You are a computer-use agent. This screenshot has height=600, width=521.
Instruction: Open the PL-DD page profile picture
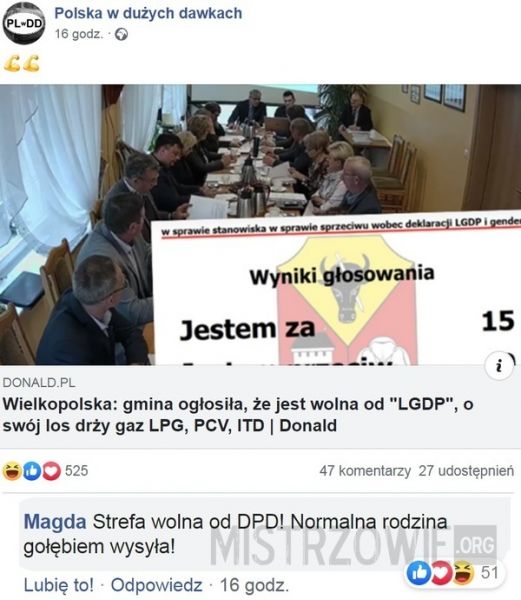(24, 23)
